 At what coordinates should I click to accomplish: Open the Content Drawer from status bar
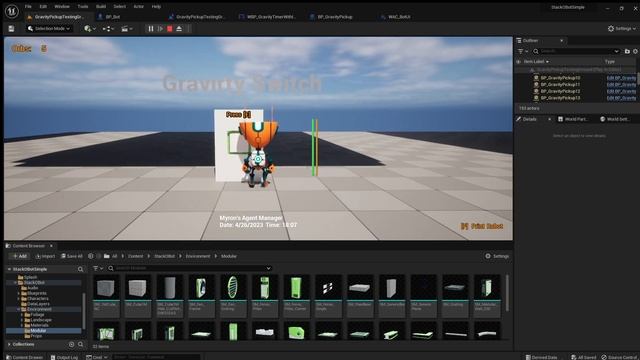point(24,357)
